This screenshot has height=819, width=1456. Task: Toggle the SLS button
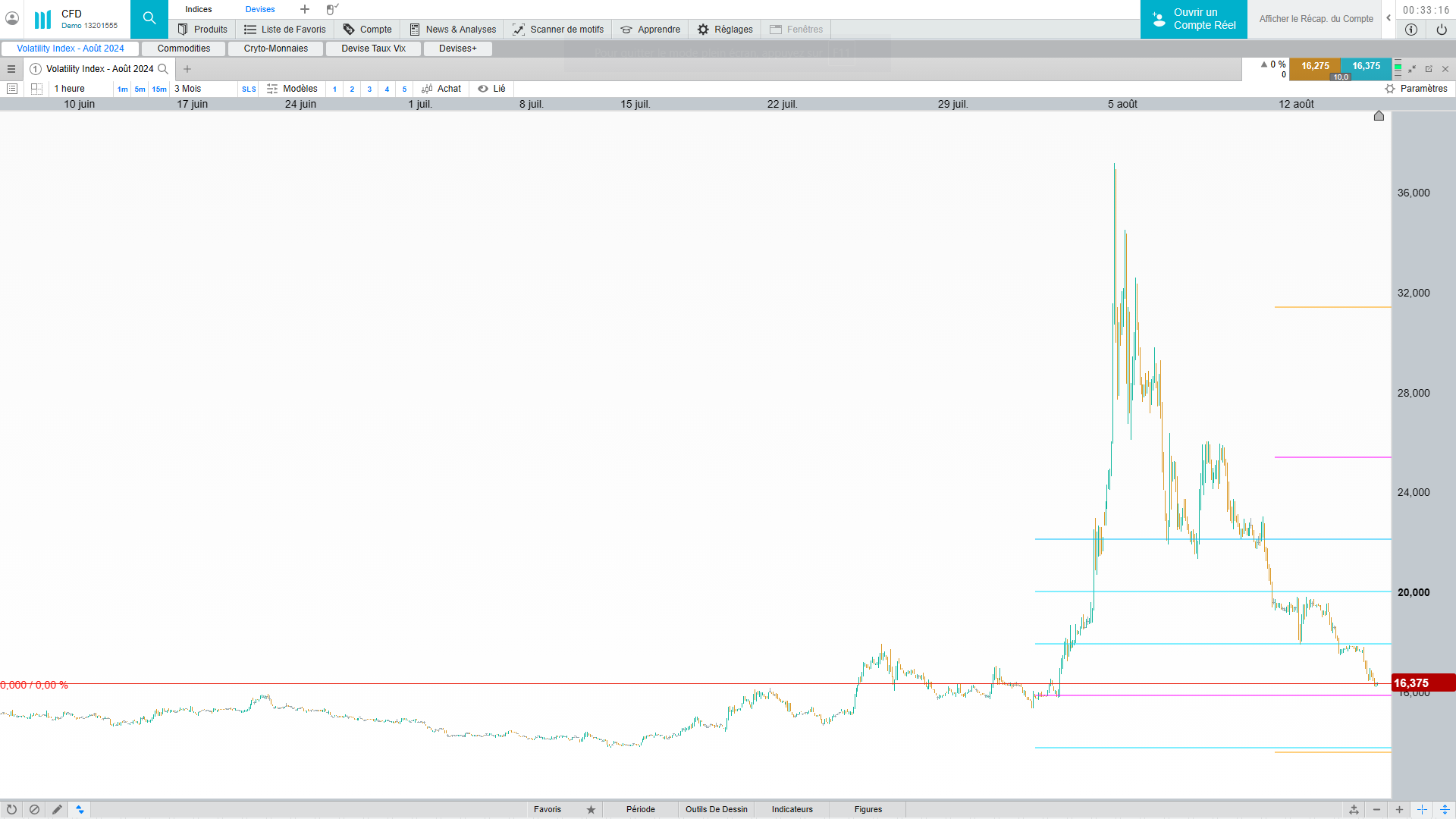[x=249, y=89]
